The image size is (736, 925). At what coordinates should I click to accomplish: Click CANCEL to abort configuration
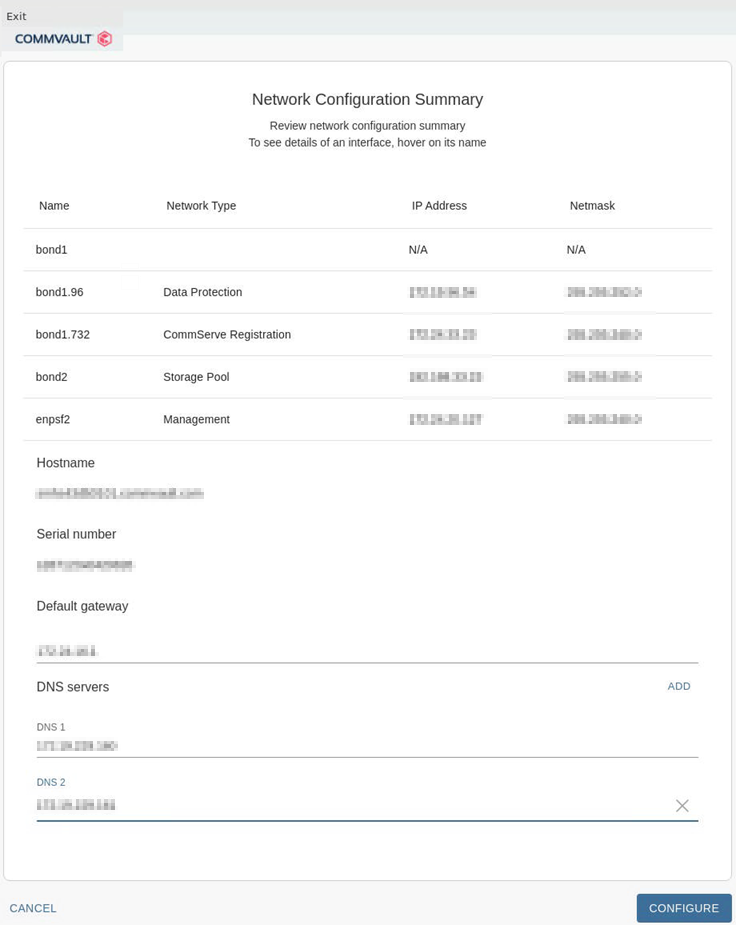coord(33,908)
